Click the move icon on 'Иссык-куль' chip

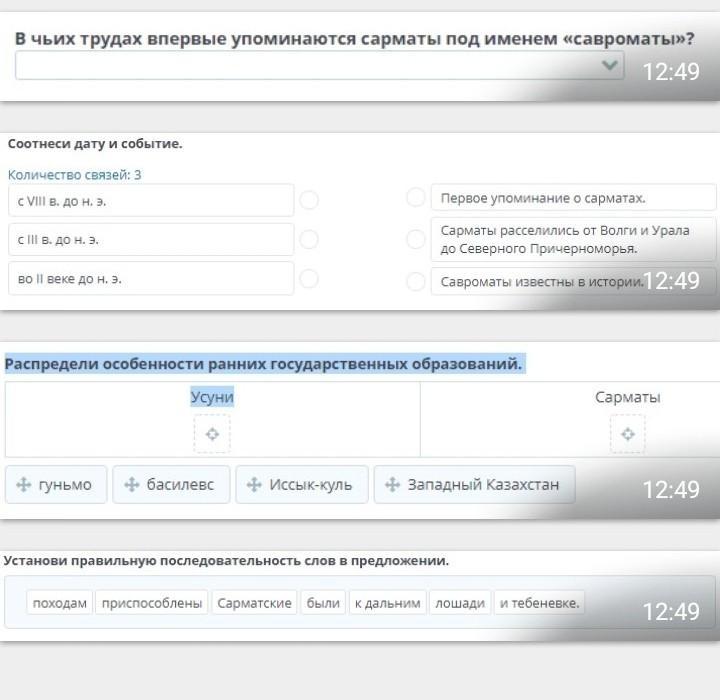[x=255, y=485]
